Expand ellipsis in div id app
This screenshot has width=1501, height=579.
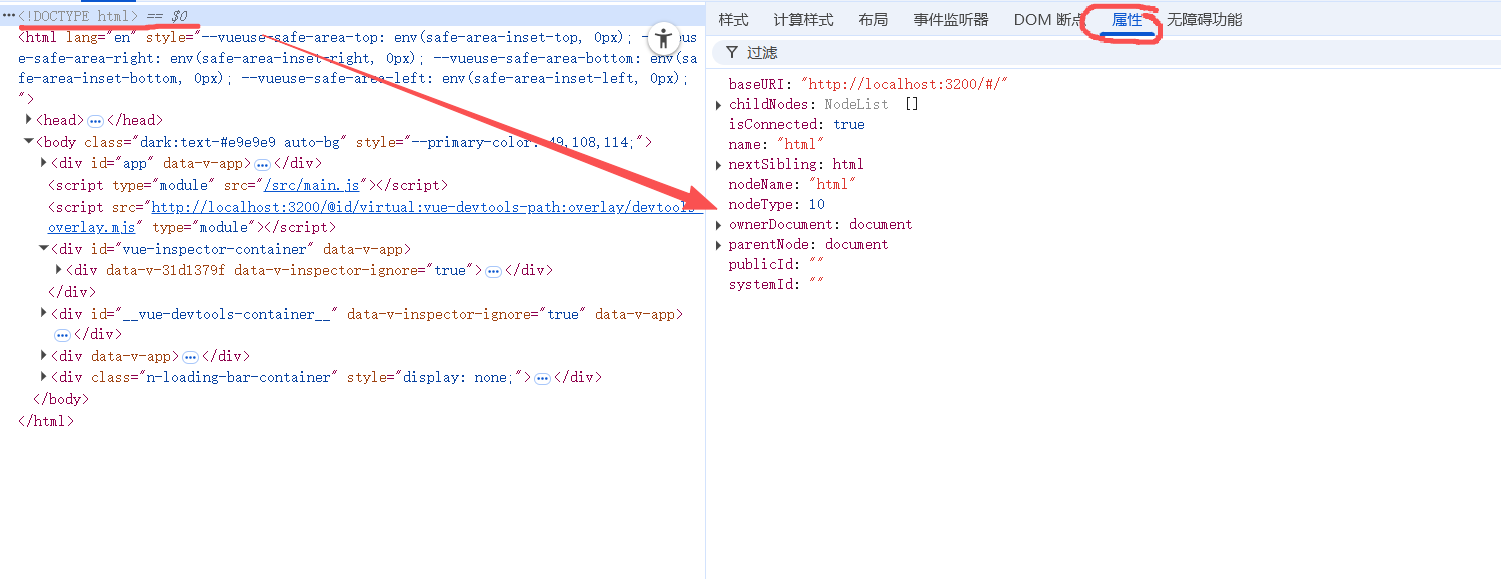click(x=262, y=164)
